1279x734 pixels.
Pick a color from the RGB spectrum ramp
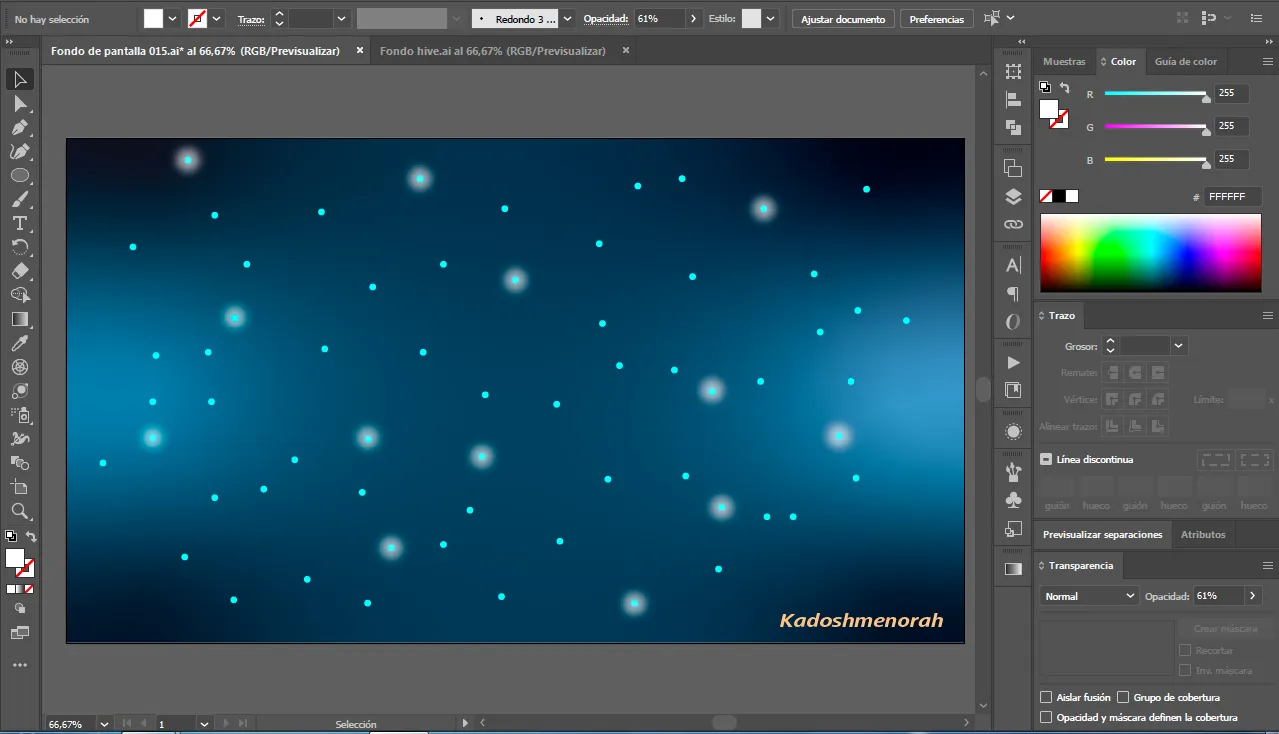[1150, 253]
